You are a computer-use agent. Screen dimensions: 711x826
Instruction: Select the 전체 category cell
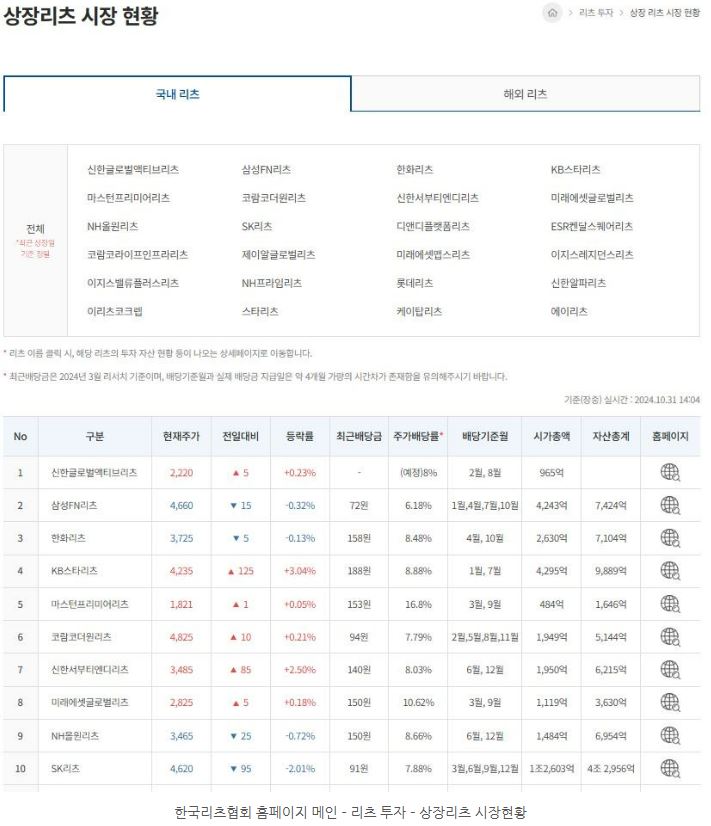(35, 241)
